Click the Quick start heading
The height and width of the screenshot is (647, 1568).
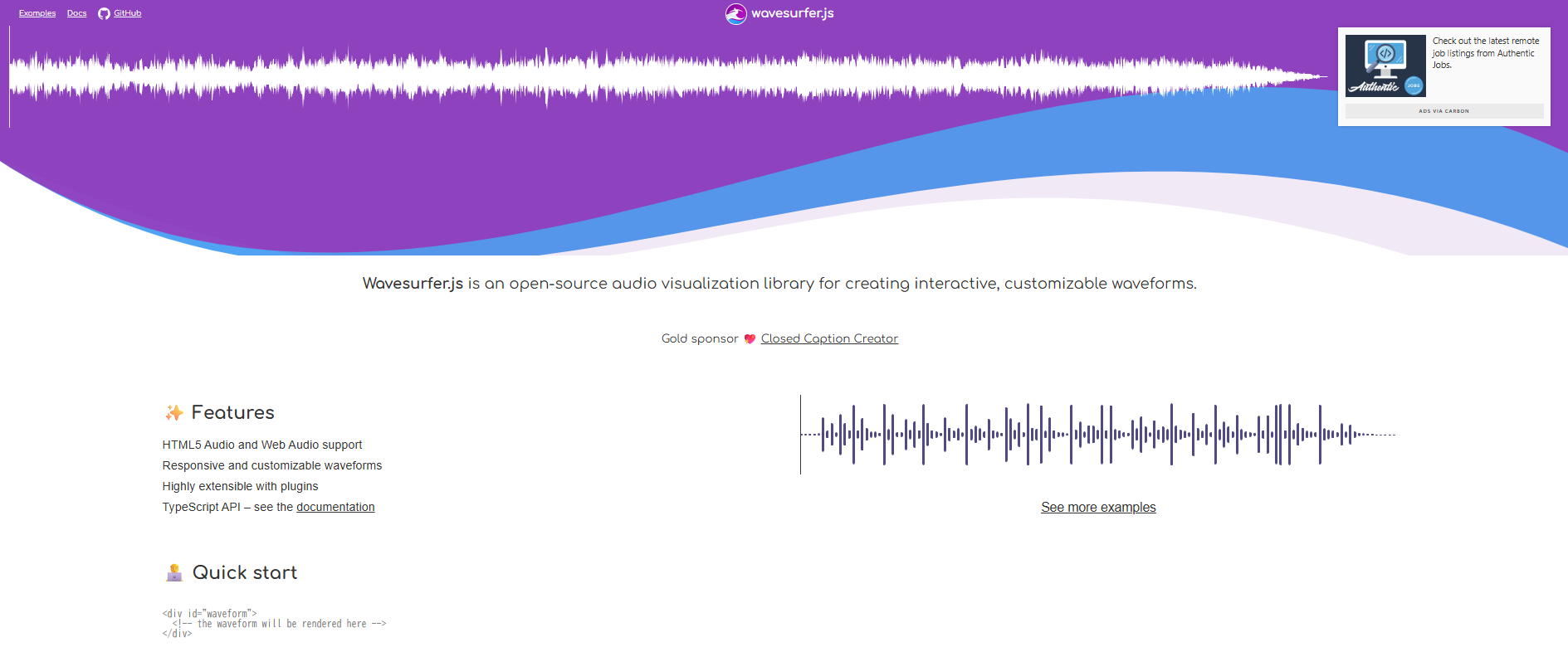(x=245, y=572)
